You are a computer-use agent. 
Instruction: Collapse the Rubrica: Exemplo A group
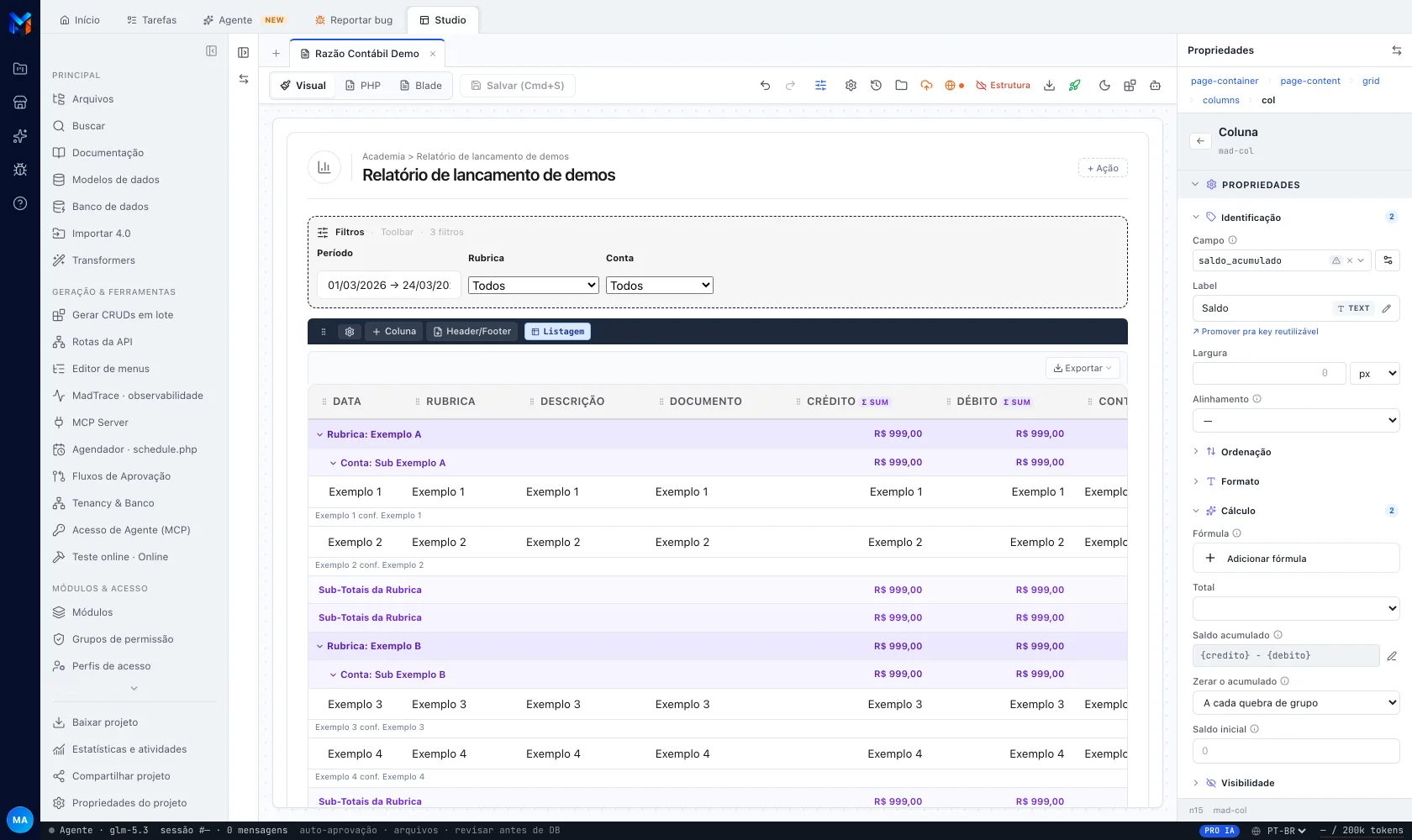pos(319,435)
